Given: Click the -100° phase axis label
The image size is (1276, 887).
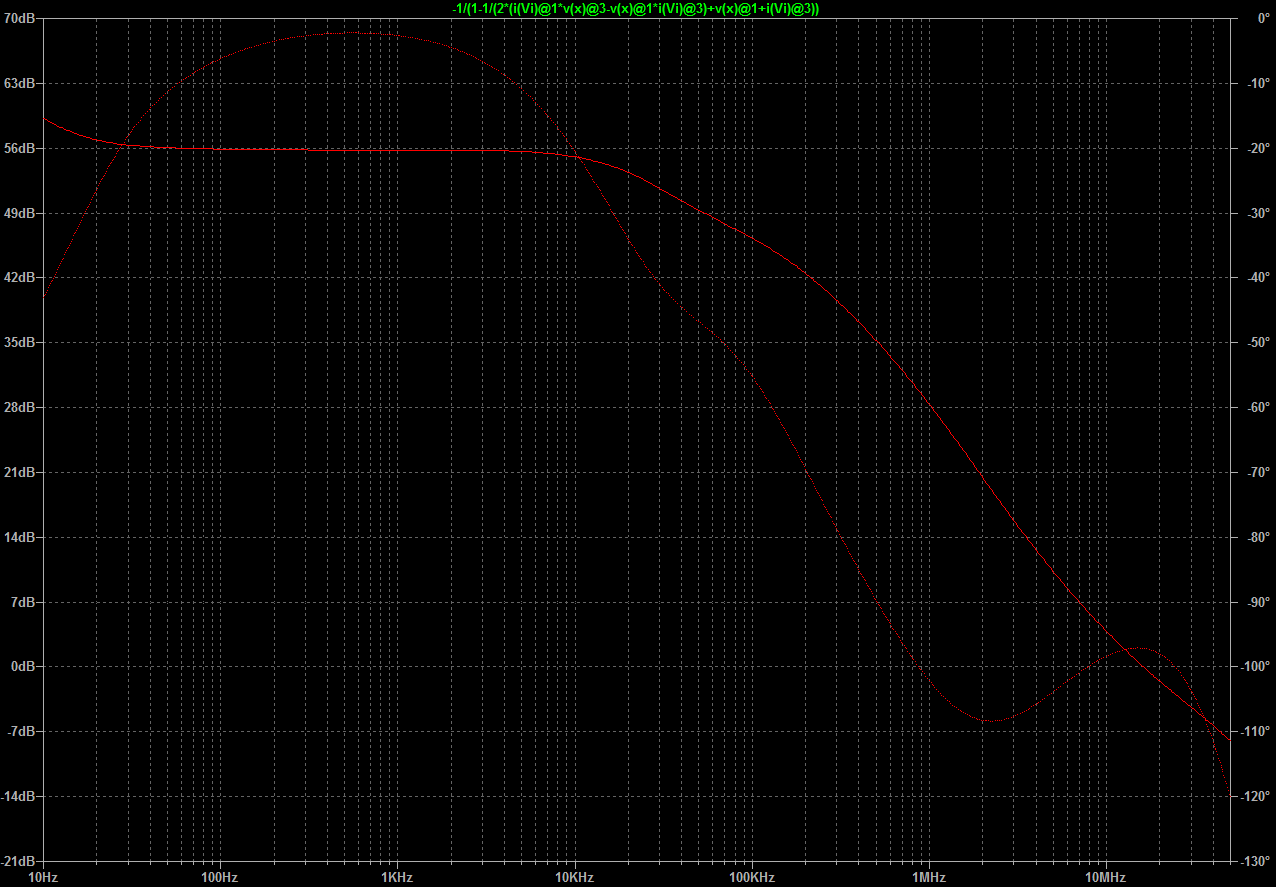Looking at the screenshot, I should point(1254,667).
